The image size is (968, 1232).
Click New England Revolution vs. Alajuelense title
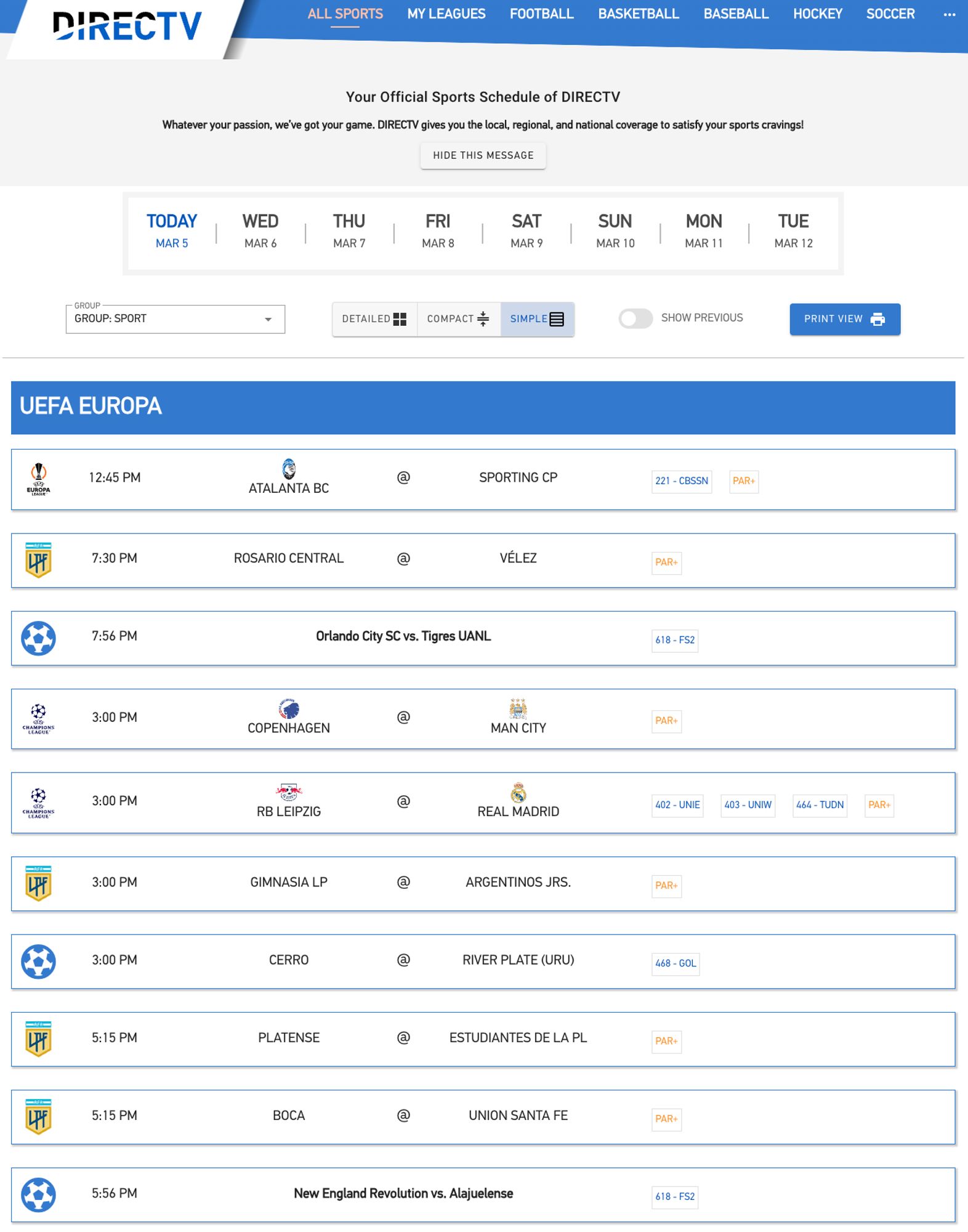click(x=403, y=1194)
